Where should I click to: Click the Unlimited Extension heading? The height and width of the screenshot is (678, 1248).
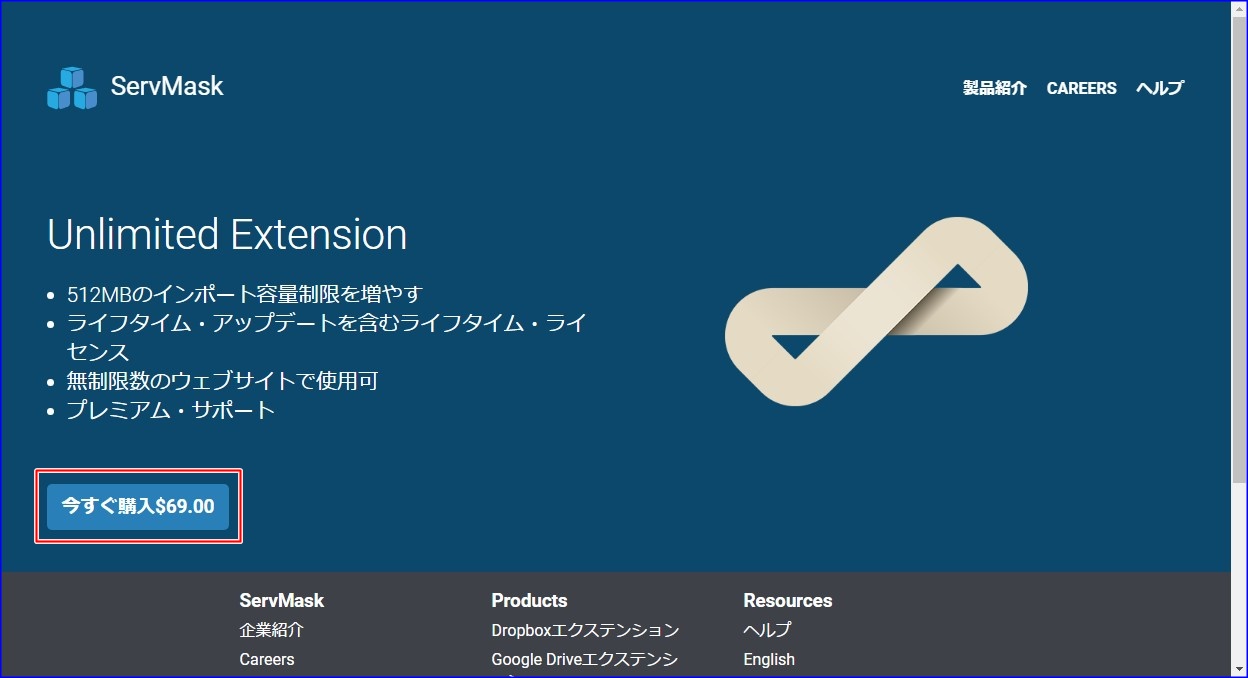(x=227, y=235)
